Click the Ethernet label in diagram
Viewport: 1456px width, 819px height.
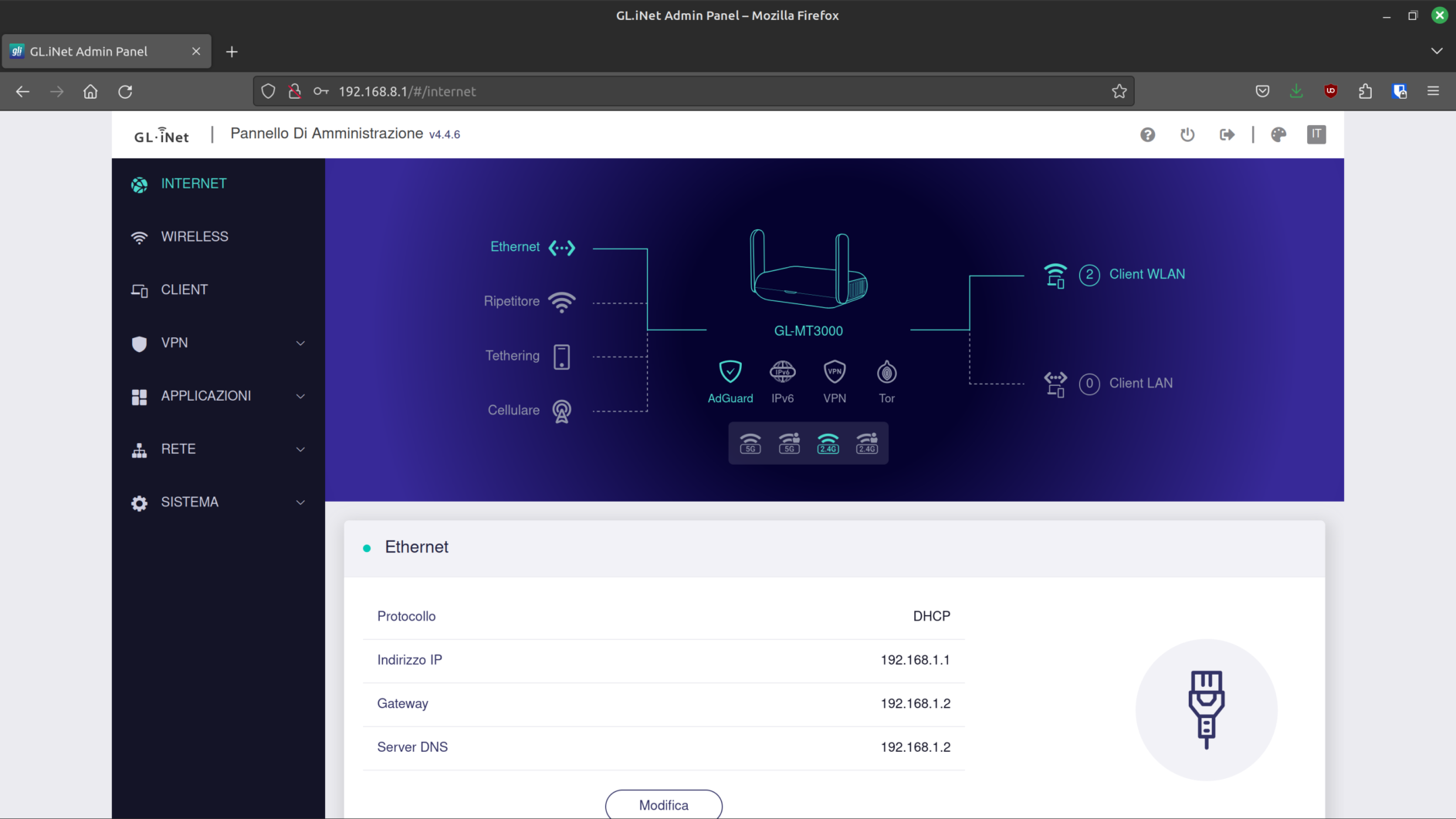click(x=515, y=246)
